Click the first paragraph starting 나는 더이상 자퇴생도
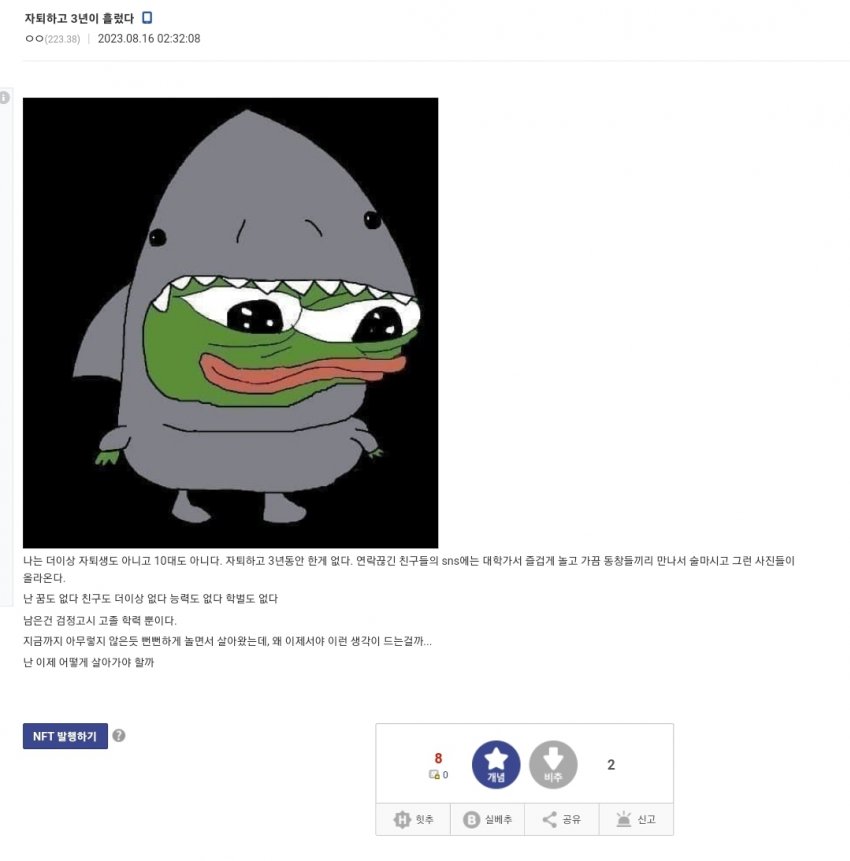This screenshot has height=861, width=850. (409, 569)
